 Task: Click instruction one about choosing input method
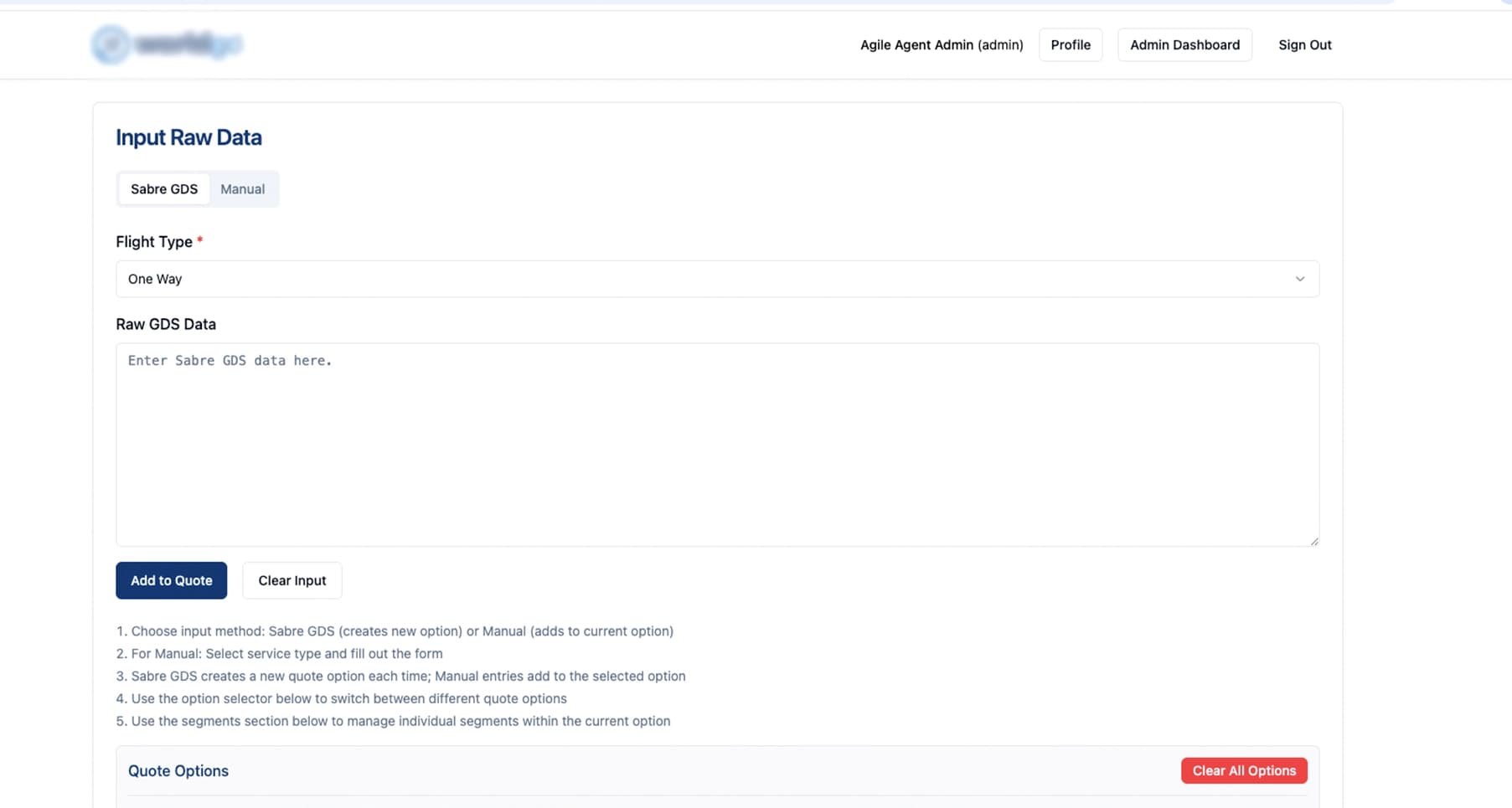395,631
